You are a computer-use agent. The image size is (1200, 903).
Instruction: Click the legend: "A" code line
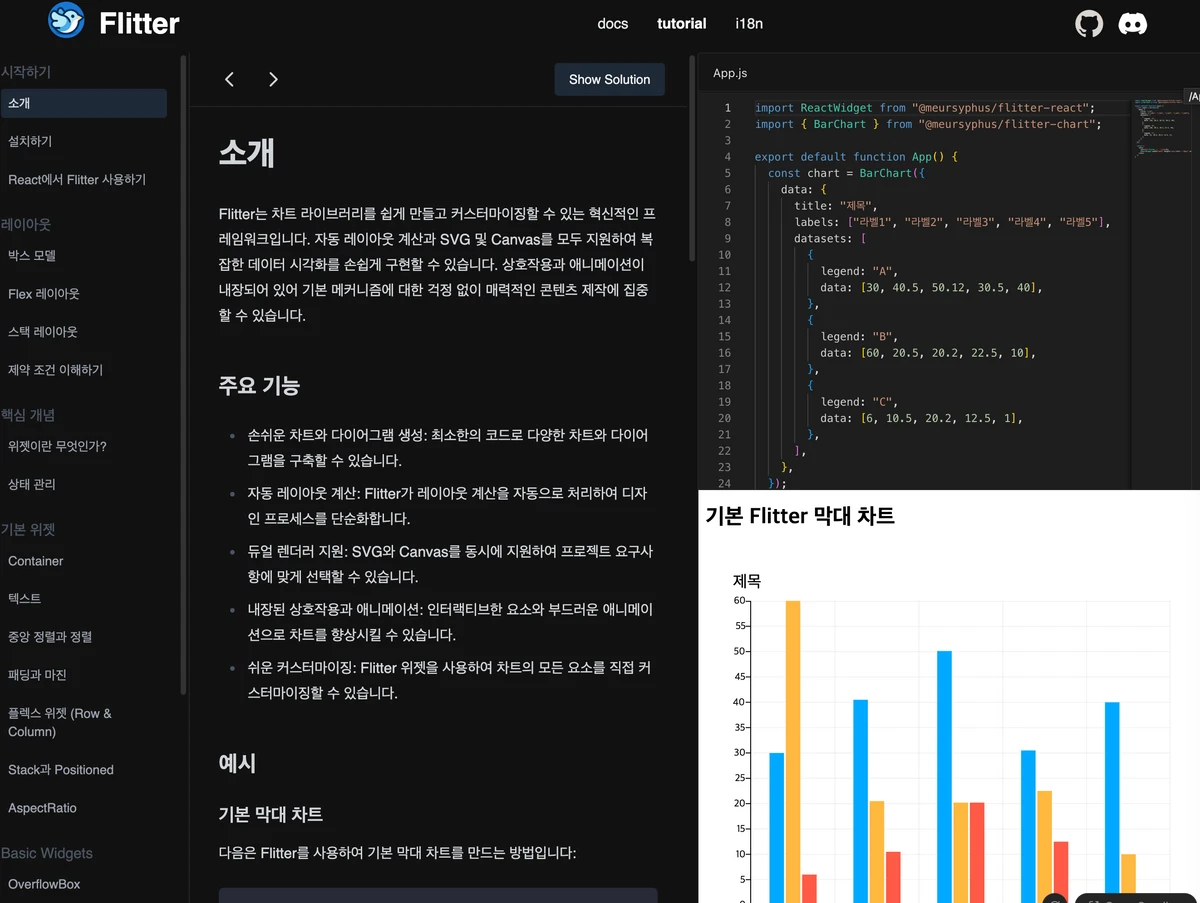coord(860,271)
